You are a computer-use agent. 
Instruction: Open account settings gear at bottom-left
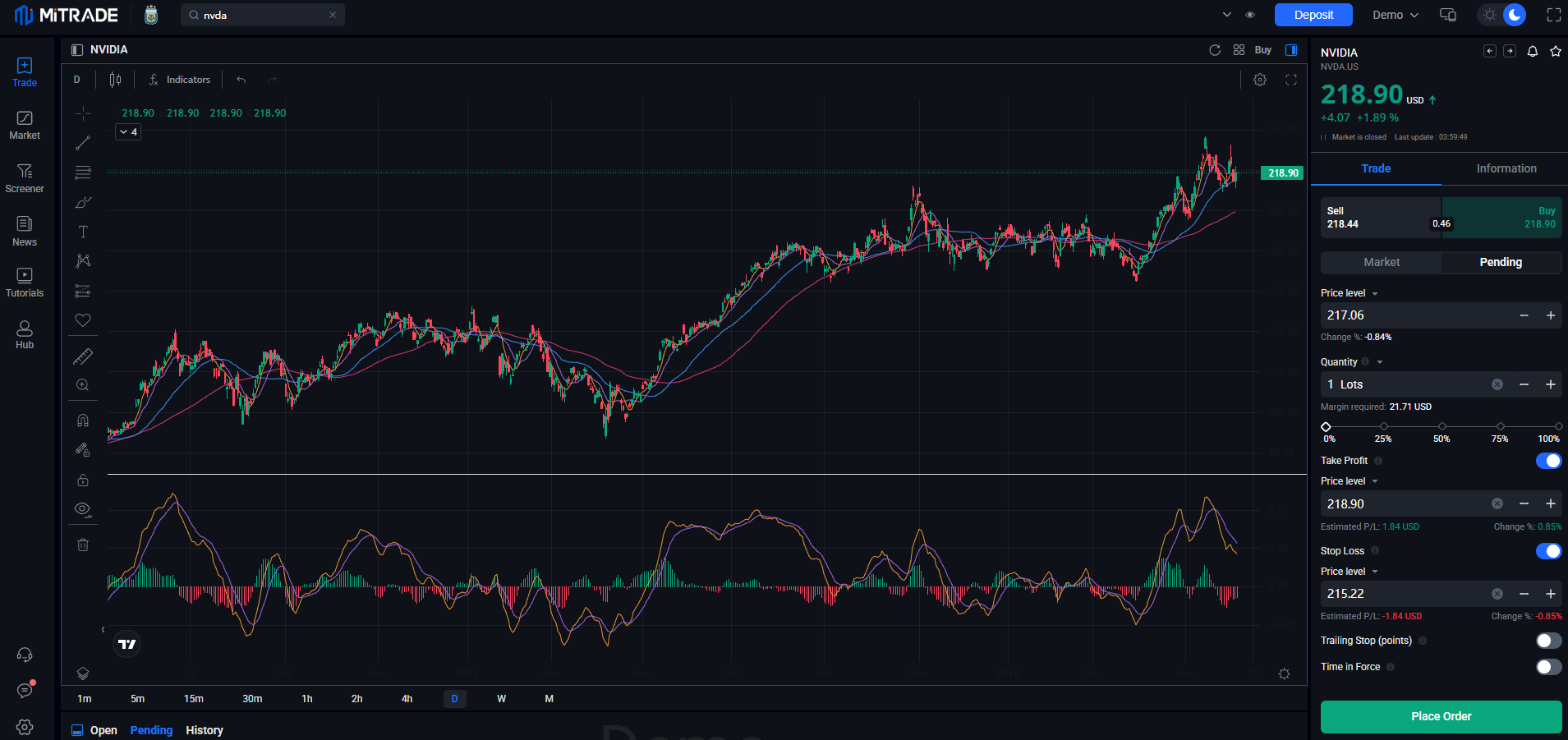pos(25,727)
